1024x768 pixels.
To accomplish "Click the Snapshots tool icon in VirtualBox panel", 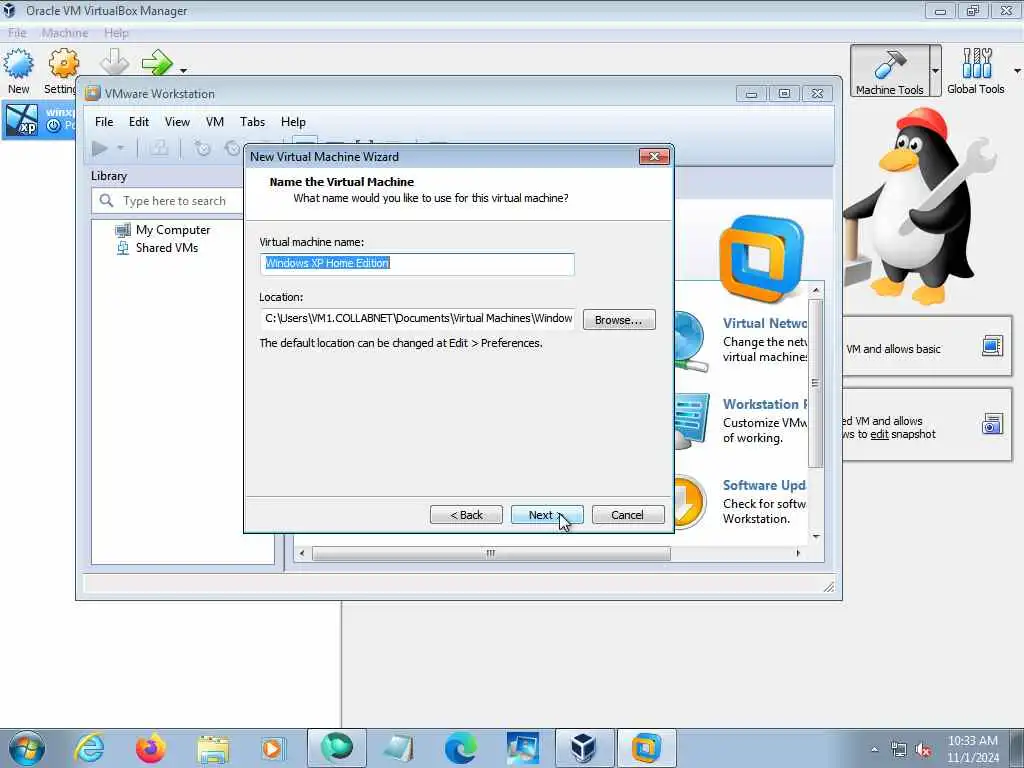I will pyautogui.click(x=992, y=424).
